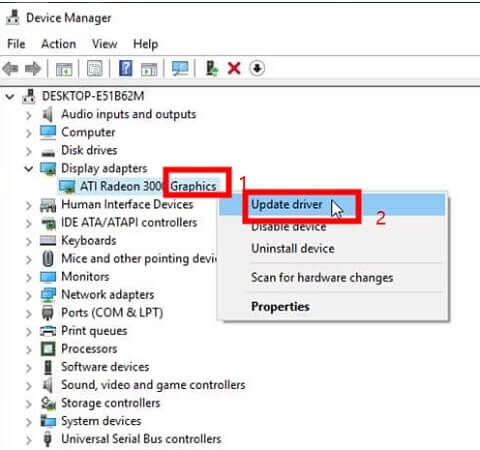
Task: Expand the Keyboards chevron
Action: (29, 241)
